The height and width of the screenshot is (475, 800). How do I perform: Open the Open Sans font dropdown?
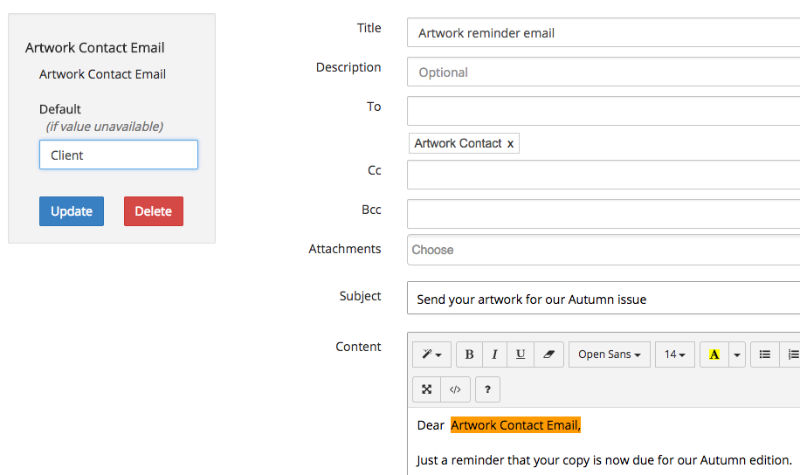click(609, 354)
